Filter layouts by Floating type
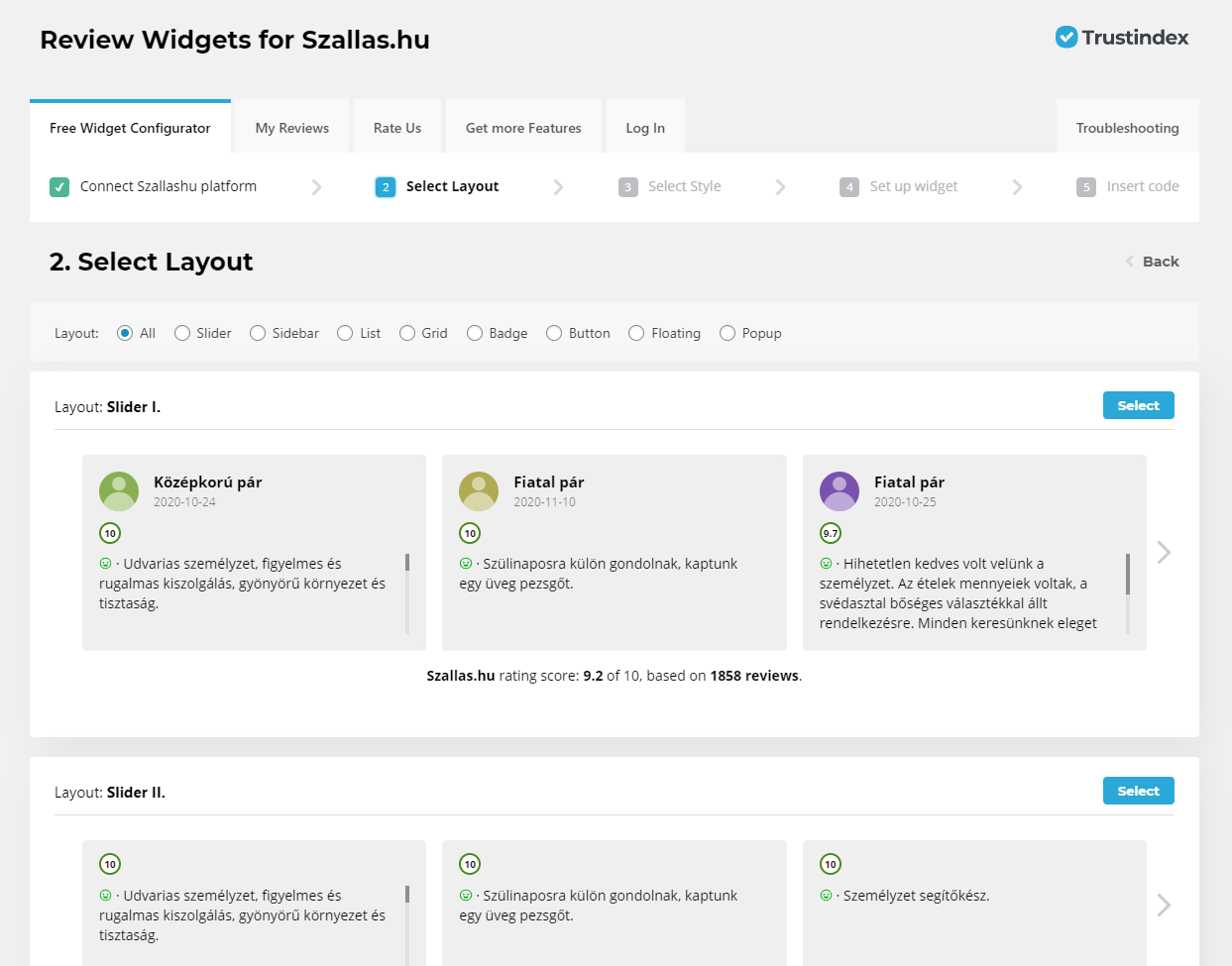 [x=636, y=333]
